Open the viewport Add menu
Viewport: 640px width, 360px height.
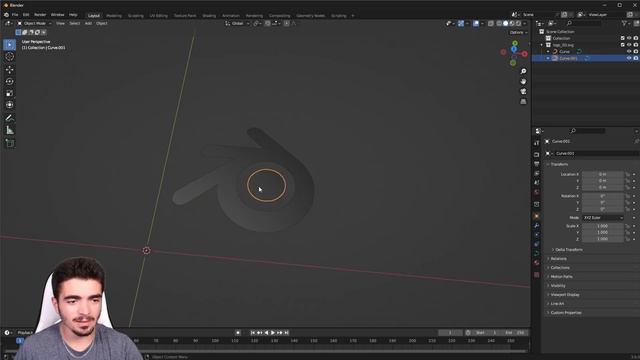pyautogui.click(x=88, y=24)
